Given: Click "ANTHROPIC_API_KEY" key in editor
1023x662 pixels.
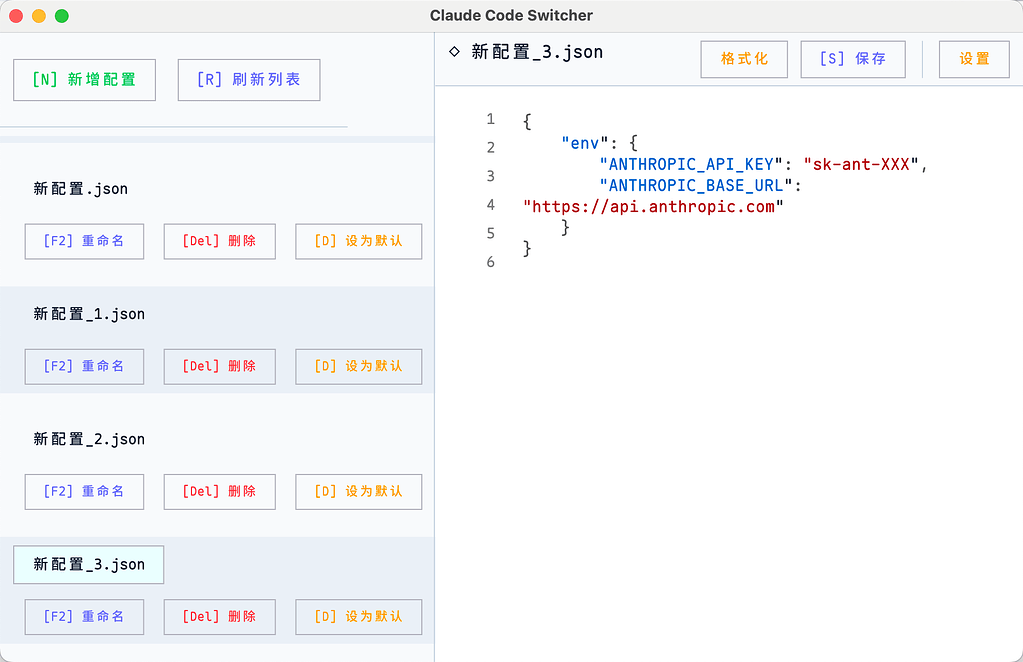Looking at the screenshot, I should 691,164.
